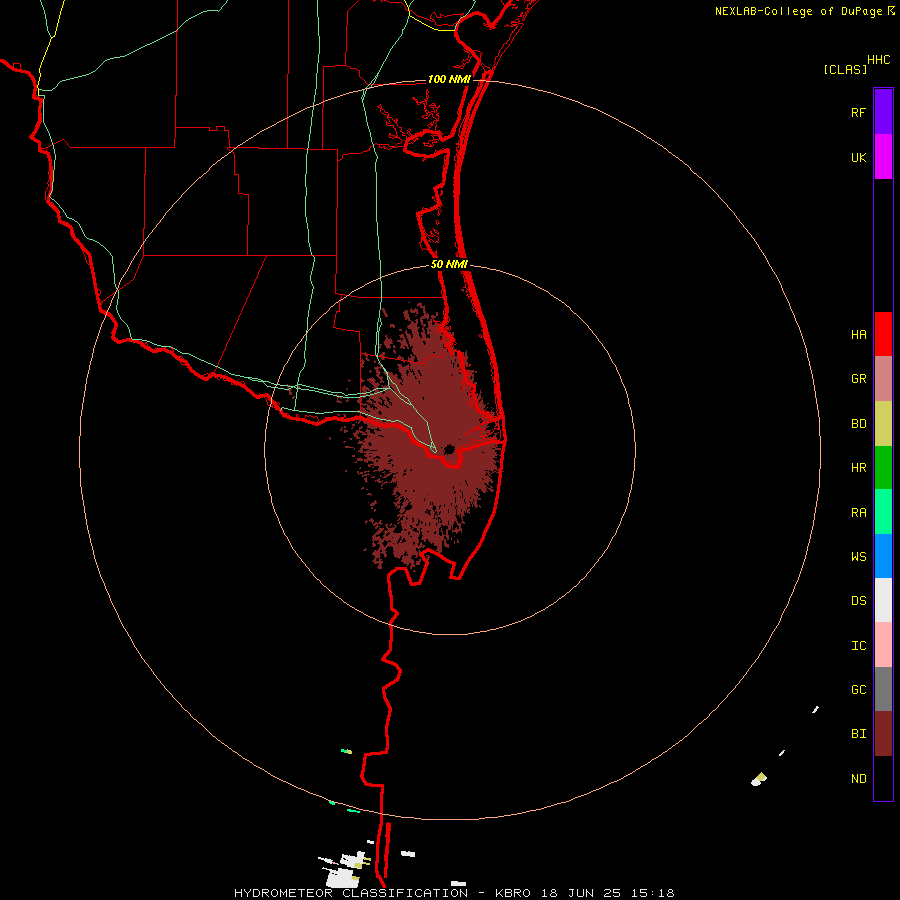Click the gray GC color swatch

(x=883, y=689)
